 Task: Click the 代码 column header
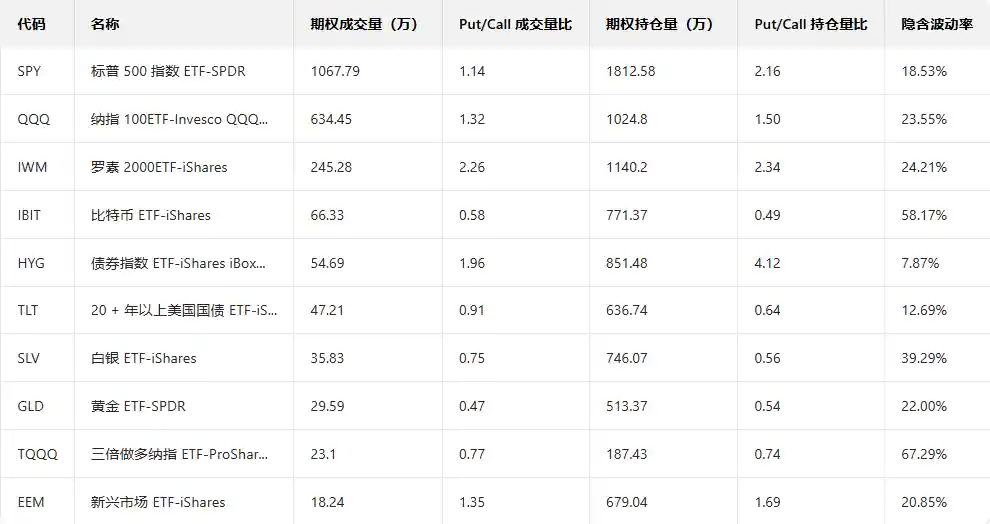click(32, 24)
